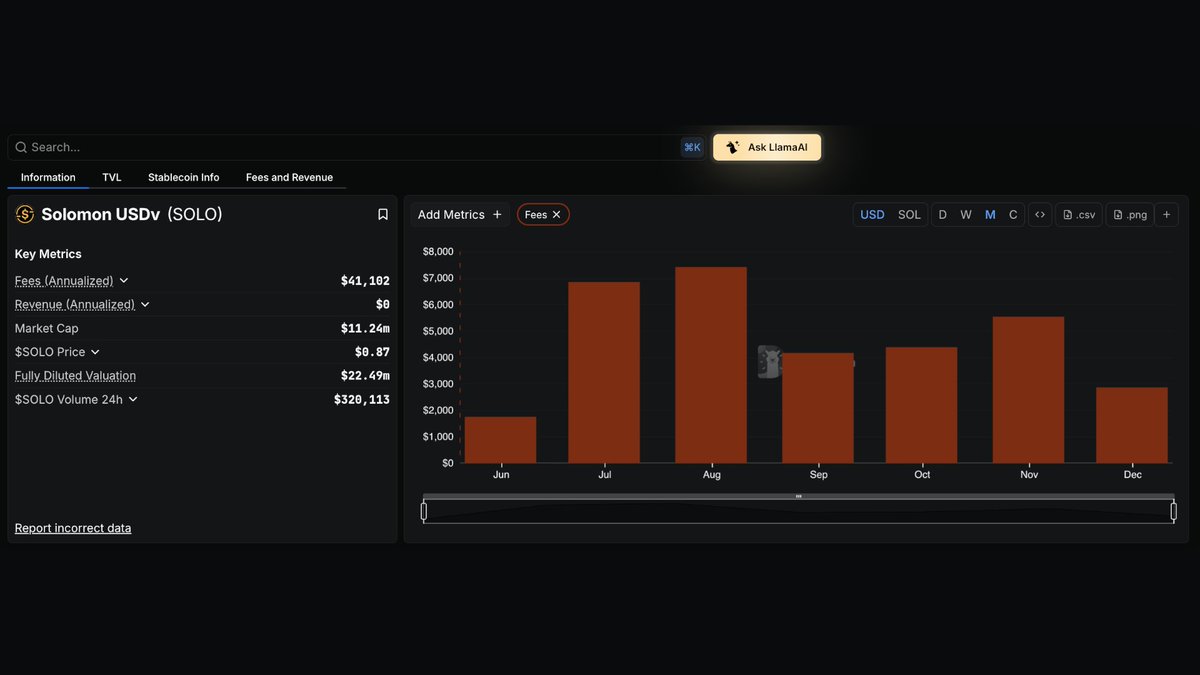Click the $22.49m valuation value
Screen dimensions: 1200x675
(x=365, y=376)
